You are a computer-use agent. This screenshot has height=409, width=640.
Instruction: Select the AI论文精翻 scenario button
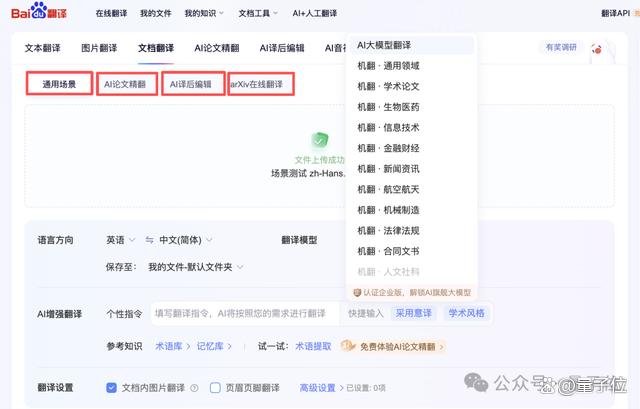click(x=127, y=84)
